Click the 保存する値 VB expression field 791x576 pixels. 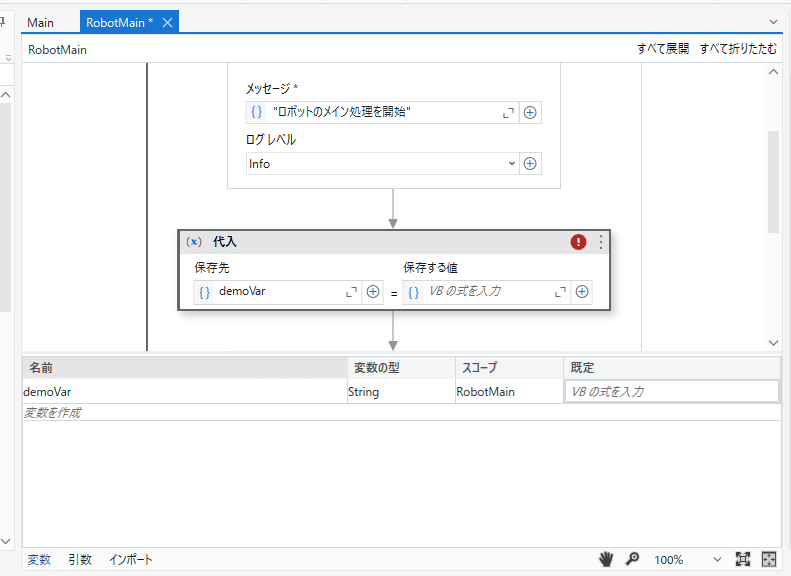(x=488, y=292)
